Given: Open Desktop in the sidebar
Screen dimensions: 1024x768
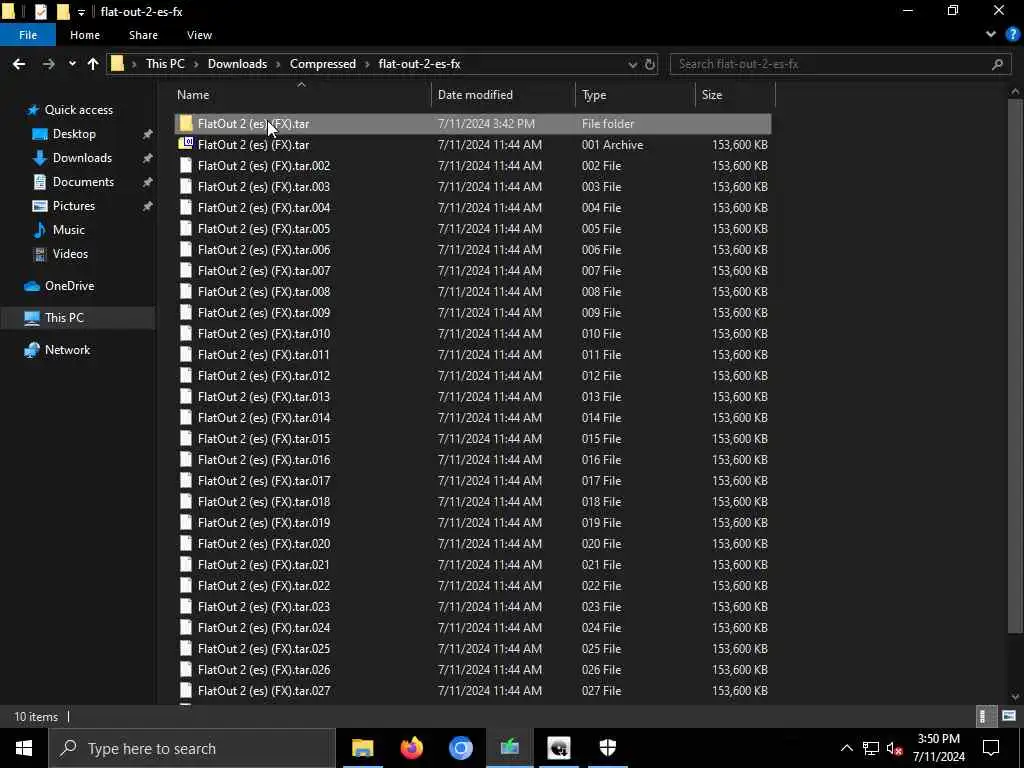Looking at the screenshot, I should (x=74, y=134).
